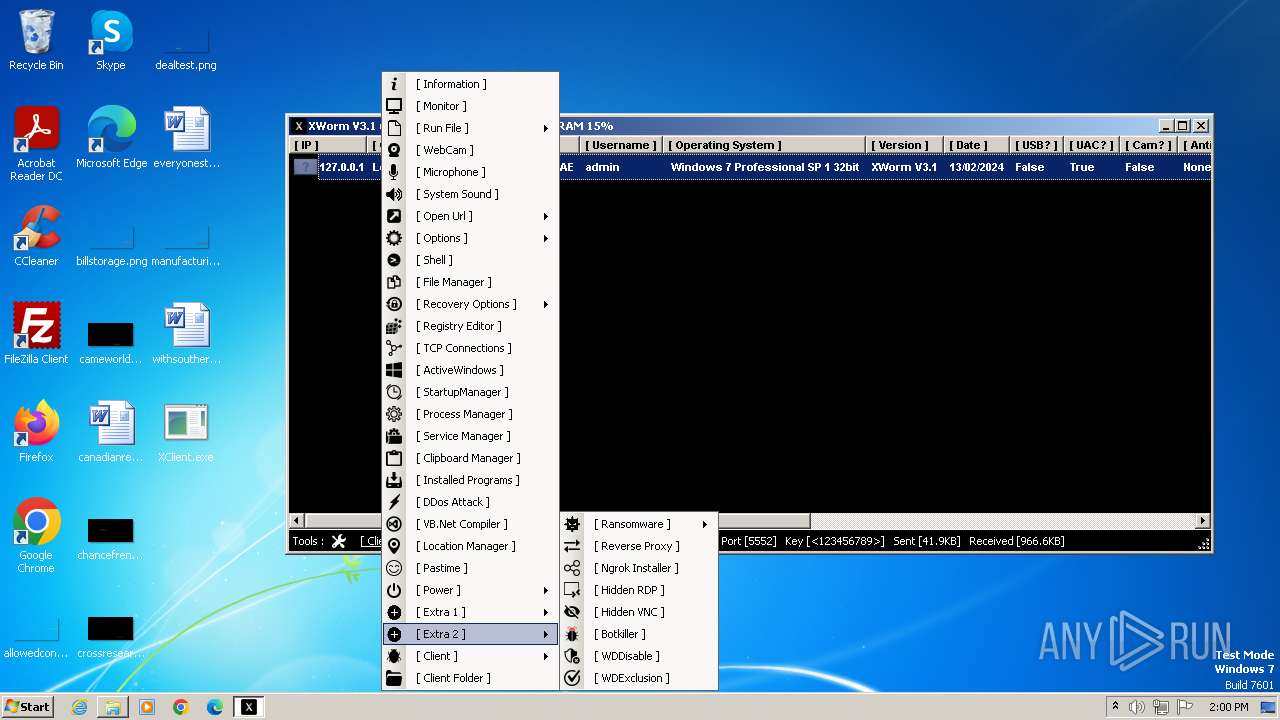1280x720 pixels.
Task: Click the System Sound speaker icon
Action: pos(394,194)
